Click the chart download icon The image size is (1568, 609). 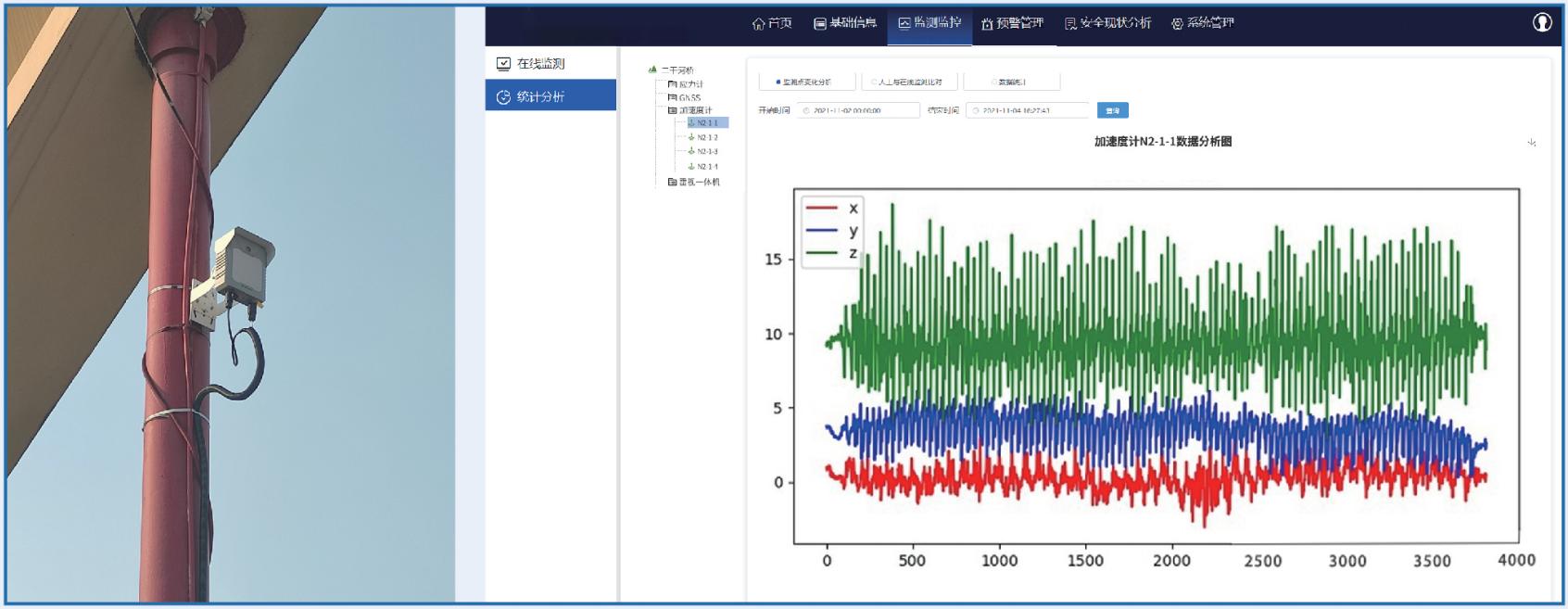(x=1532, y=143)
